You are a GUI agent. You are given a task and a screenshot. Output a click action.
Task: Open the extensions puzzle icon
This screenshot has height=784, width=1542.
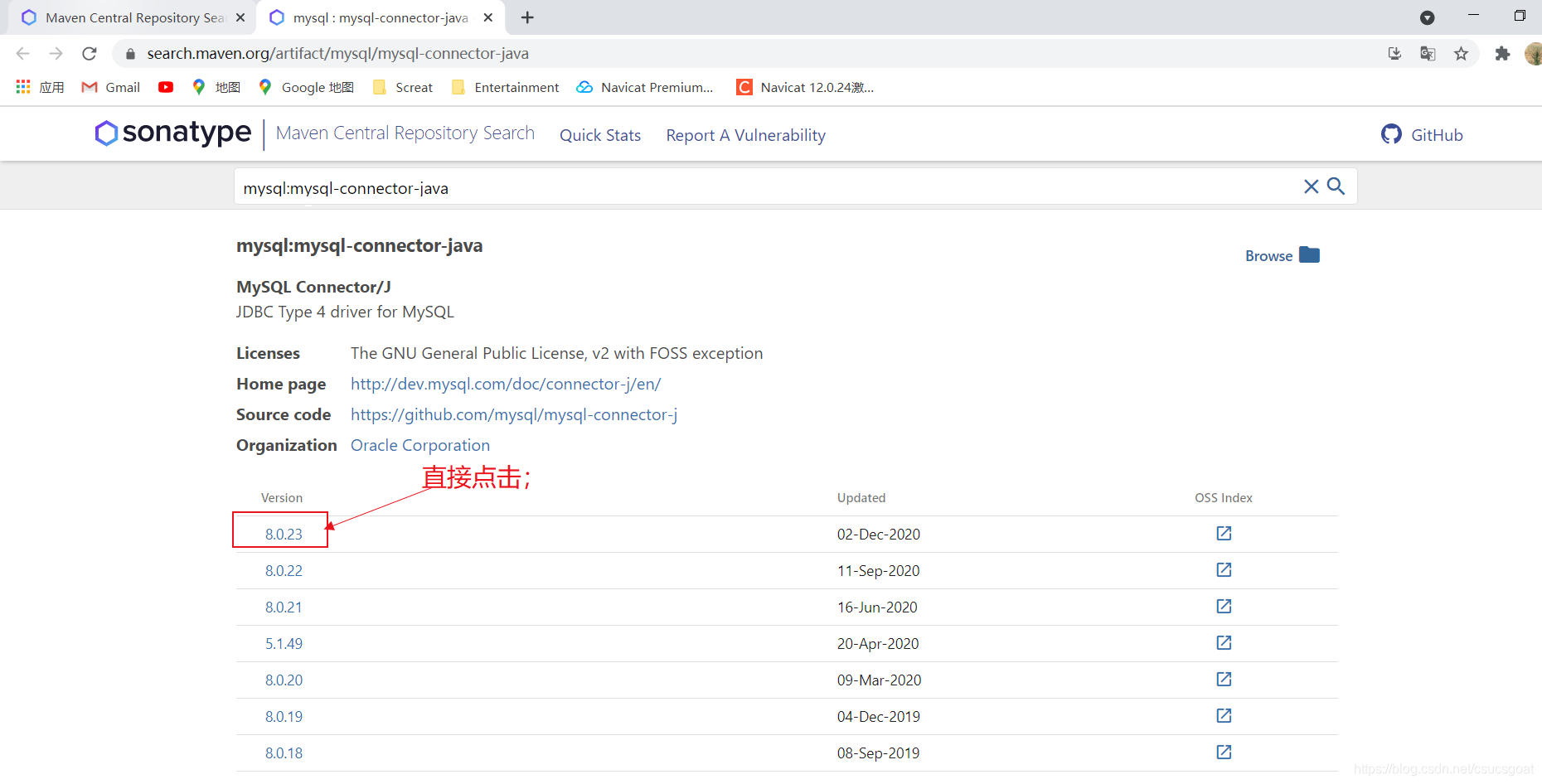tap(1502, 54)
